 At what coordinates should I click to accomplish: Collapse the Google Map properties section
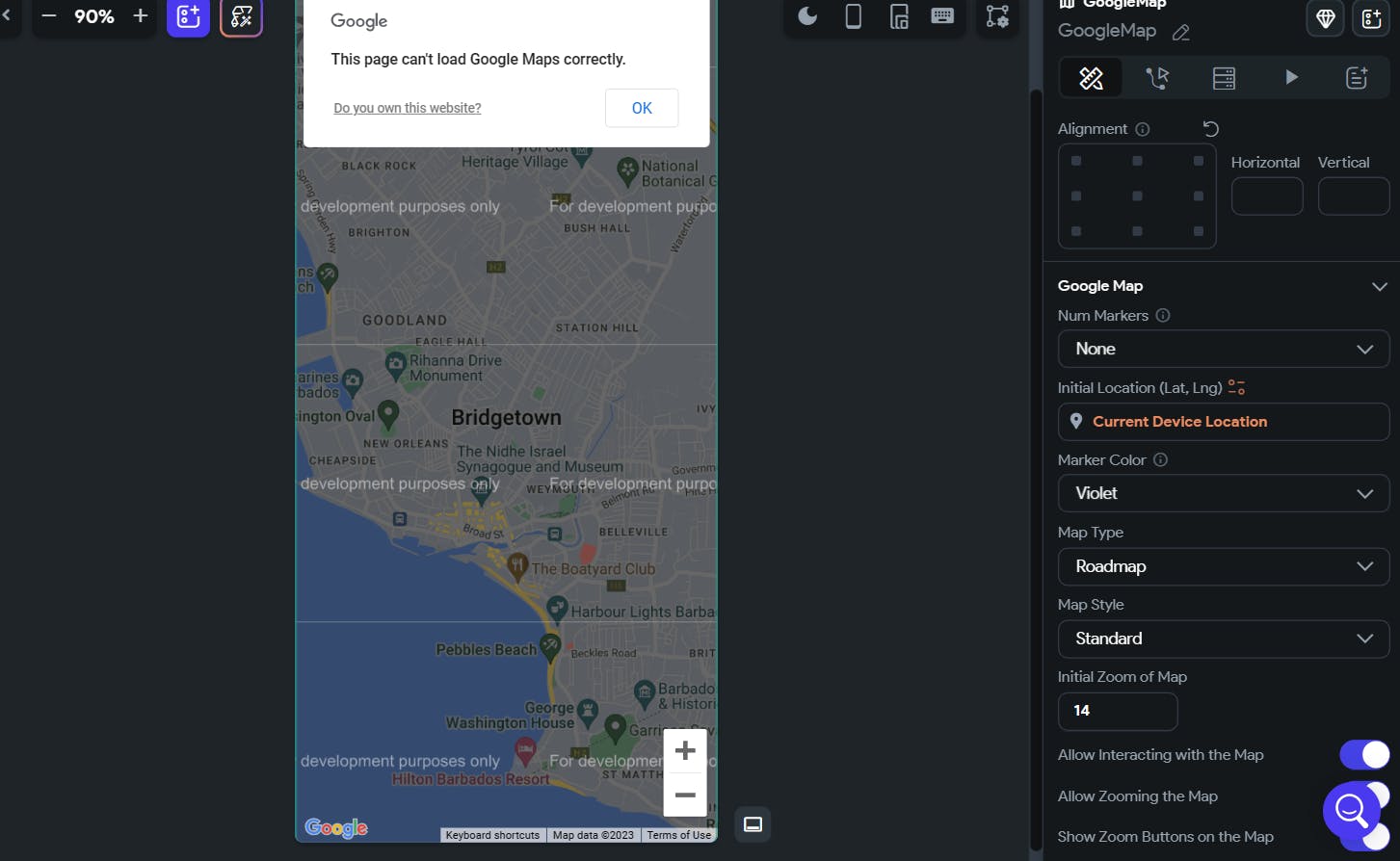(x=1380, y=286)
